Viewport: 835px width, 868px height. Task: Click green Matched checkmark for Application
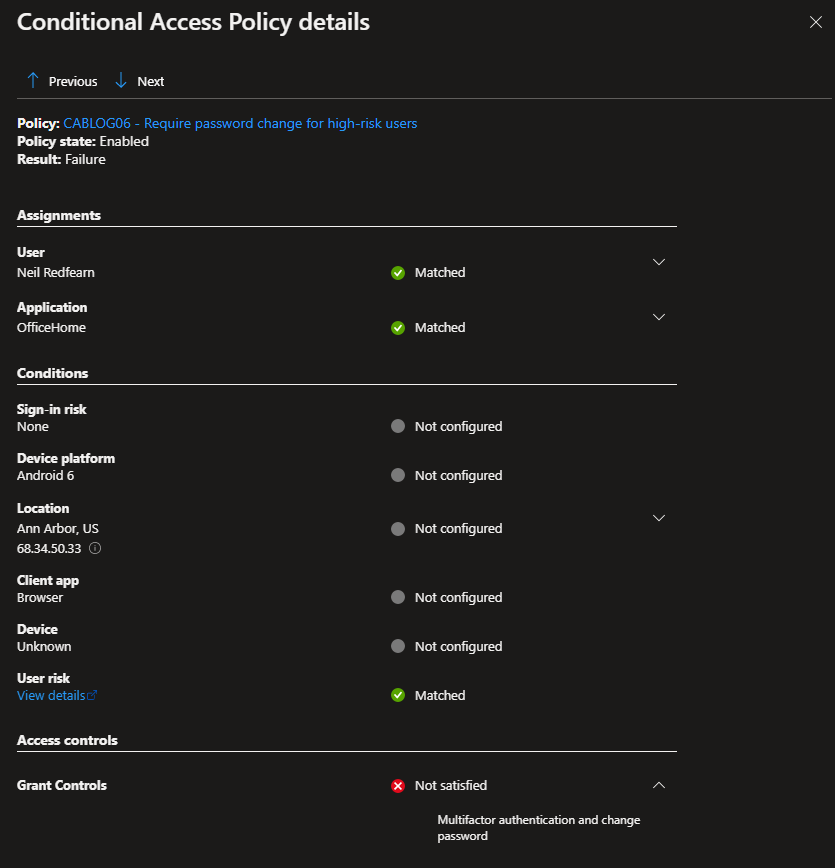point(398,327)
